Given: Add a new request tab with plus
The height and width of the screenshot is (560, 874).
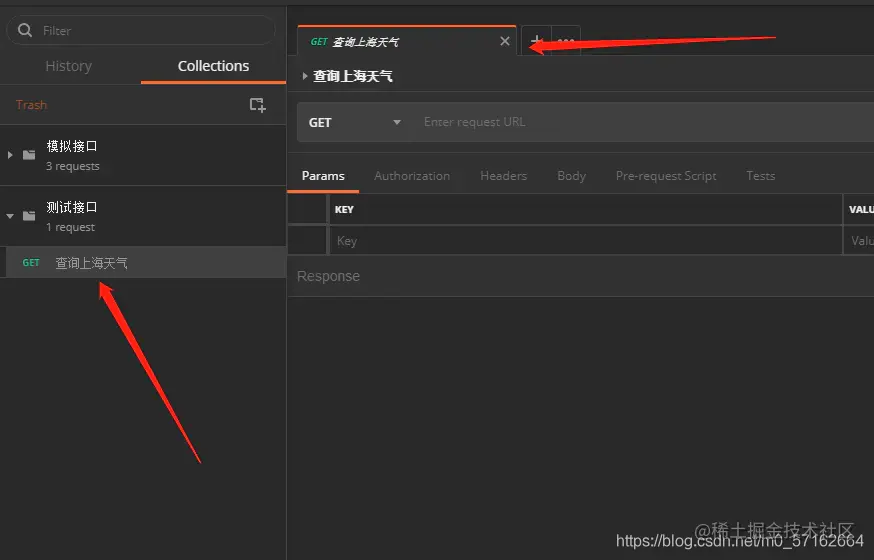Looking at the screenshot, I should click(536, 41).
